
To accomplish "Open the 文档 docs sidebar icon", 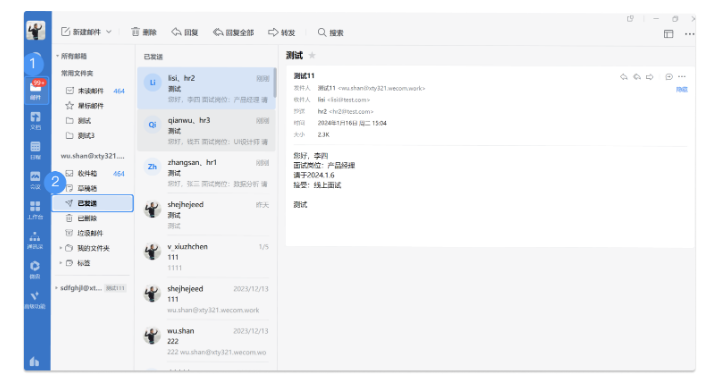I will pyautogui.click(x=35, y=120).
